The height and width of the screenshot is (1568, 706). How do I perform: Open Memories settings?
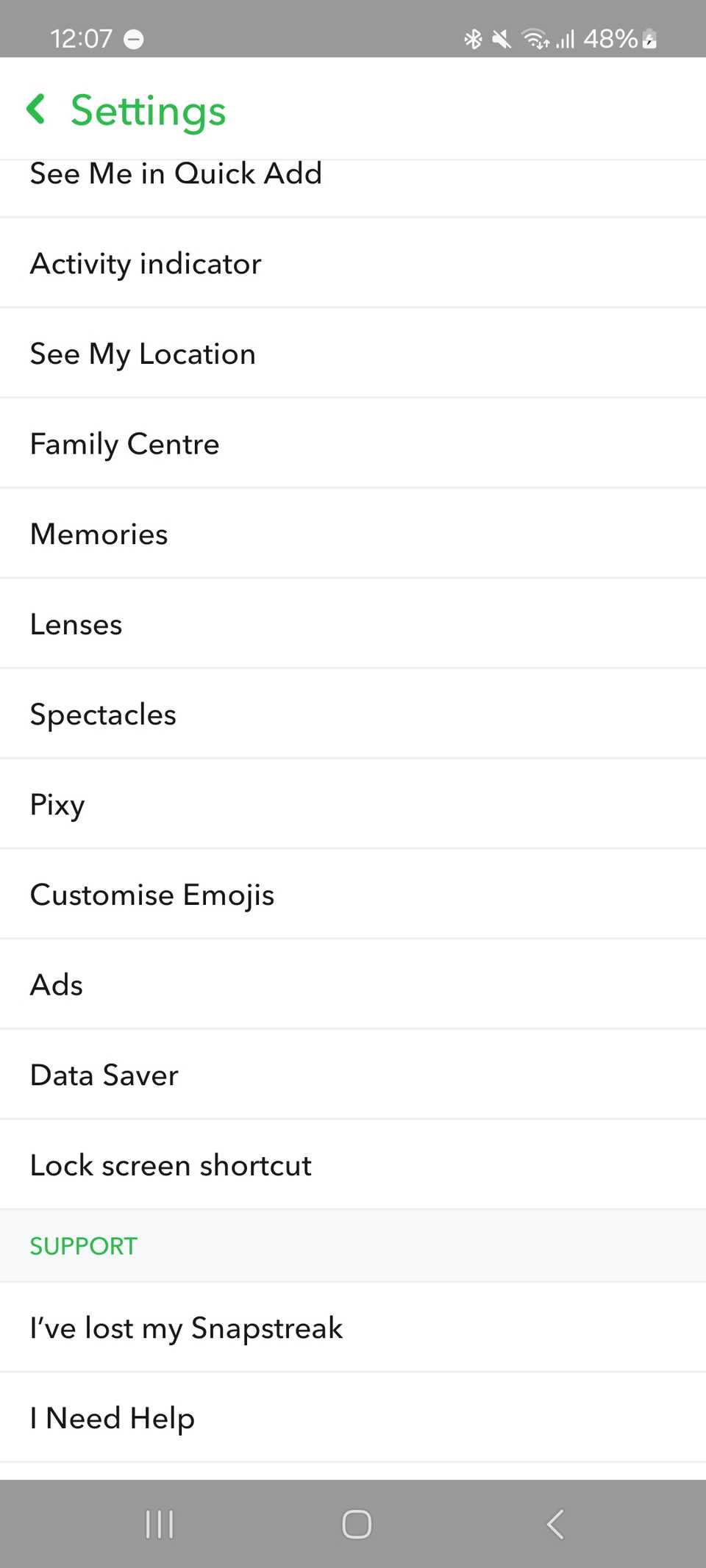(99, 534)
